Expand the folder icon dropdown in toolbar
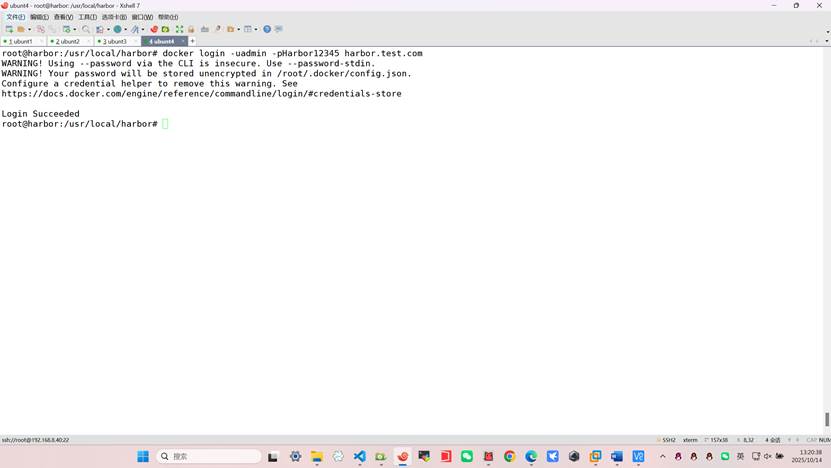The height and width of the screenshot is (468, 831). (x=238, y=29)
